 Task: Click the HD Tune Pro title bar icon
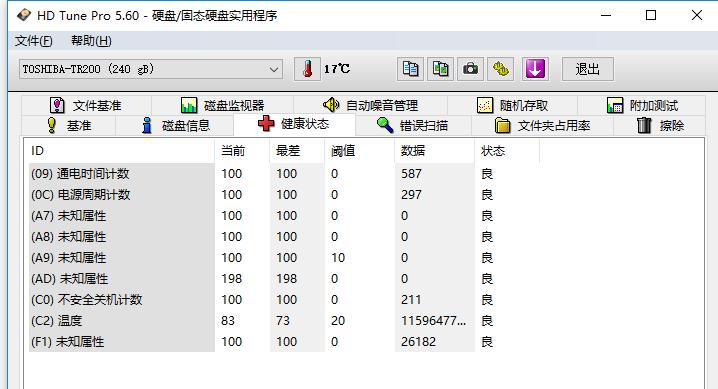(x=24, y=16)
